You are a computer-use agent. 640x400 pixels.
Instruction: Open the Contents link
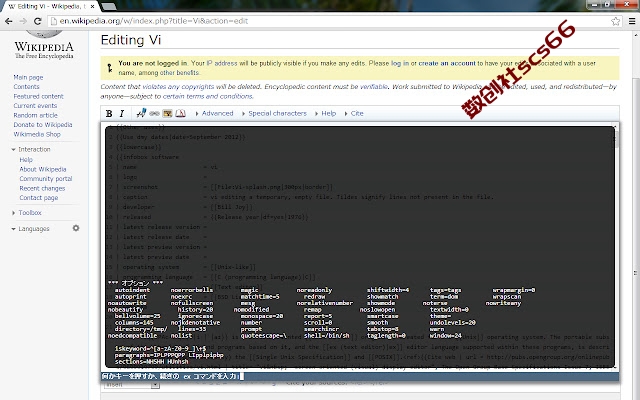click(27, 87)
